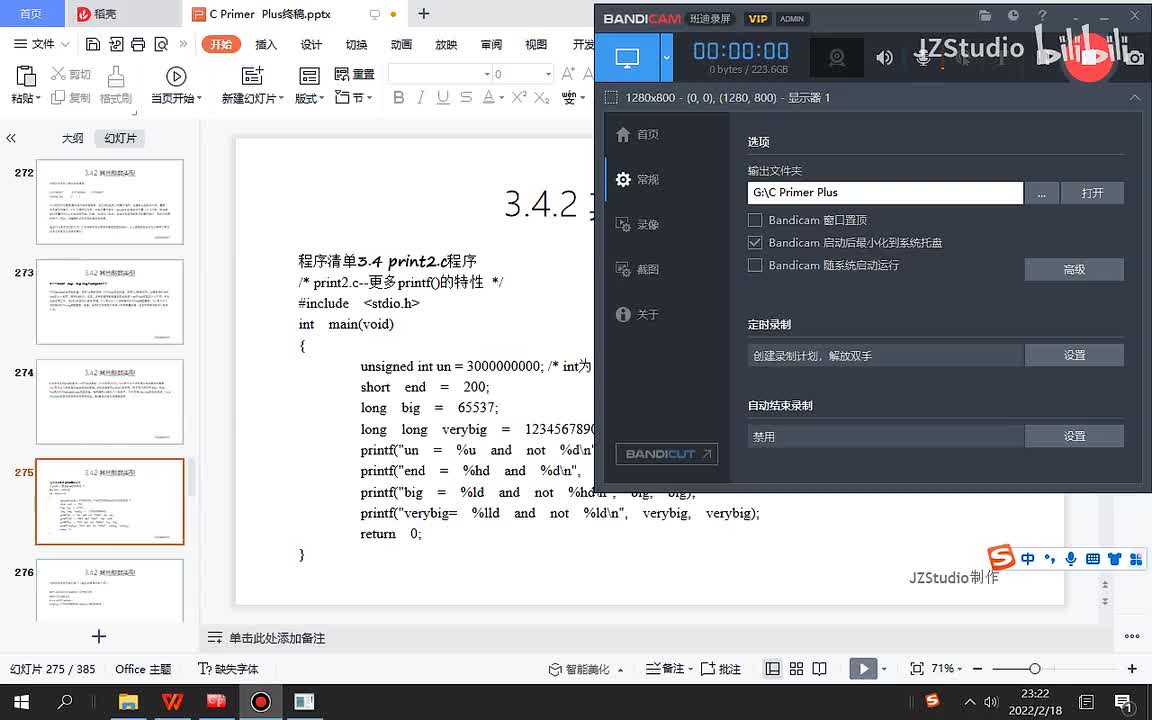Click notes area 单击此处添加备注

(x=276, y=638)
